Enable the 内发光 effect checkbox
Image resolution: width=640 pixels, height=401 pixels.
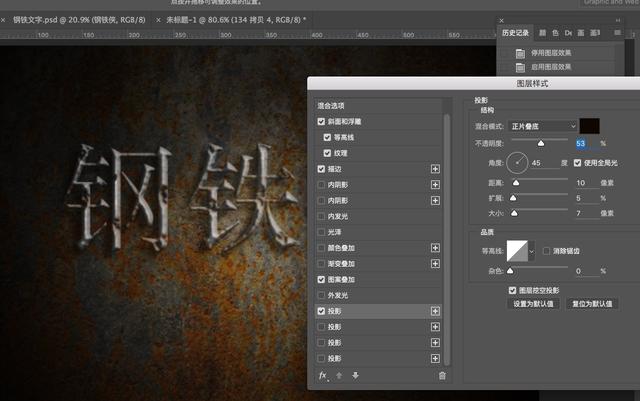[321, 216]
